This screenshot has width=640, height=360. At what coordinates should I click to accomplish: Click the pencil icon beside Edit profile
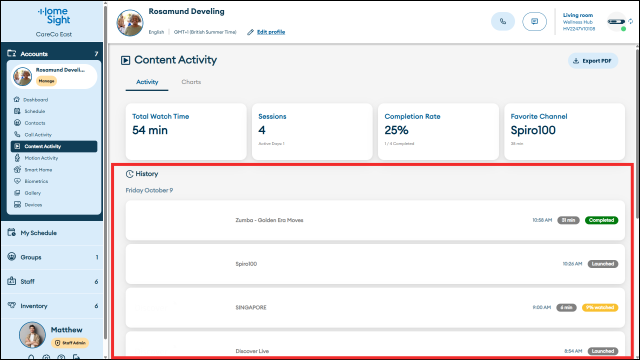250,32
